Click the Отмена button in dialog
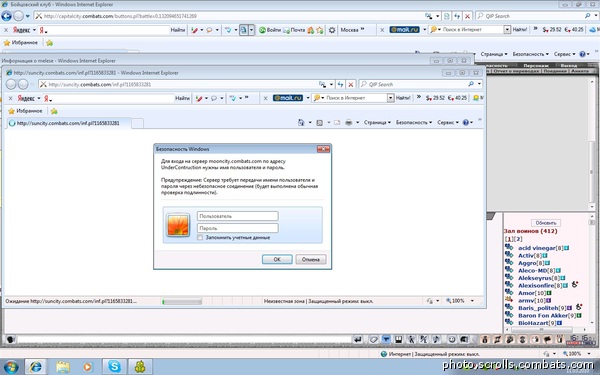Screen dimensions: 600x375 pos(311,259)
